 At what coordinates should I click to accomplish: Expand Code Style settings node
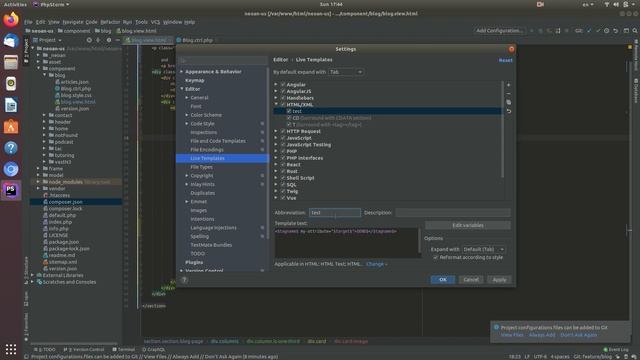tap(187, 123)
